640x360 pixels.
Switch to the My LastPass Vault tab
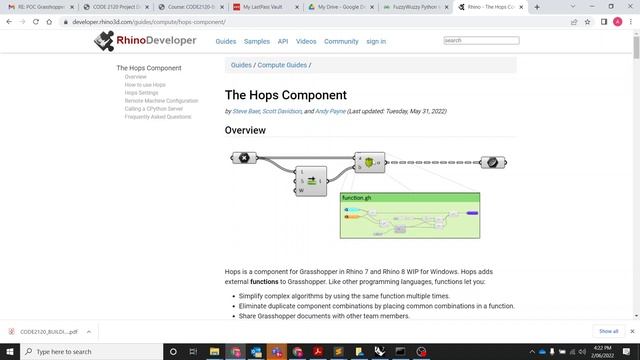[263, 7]
